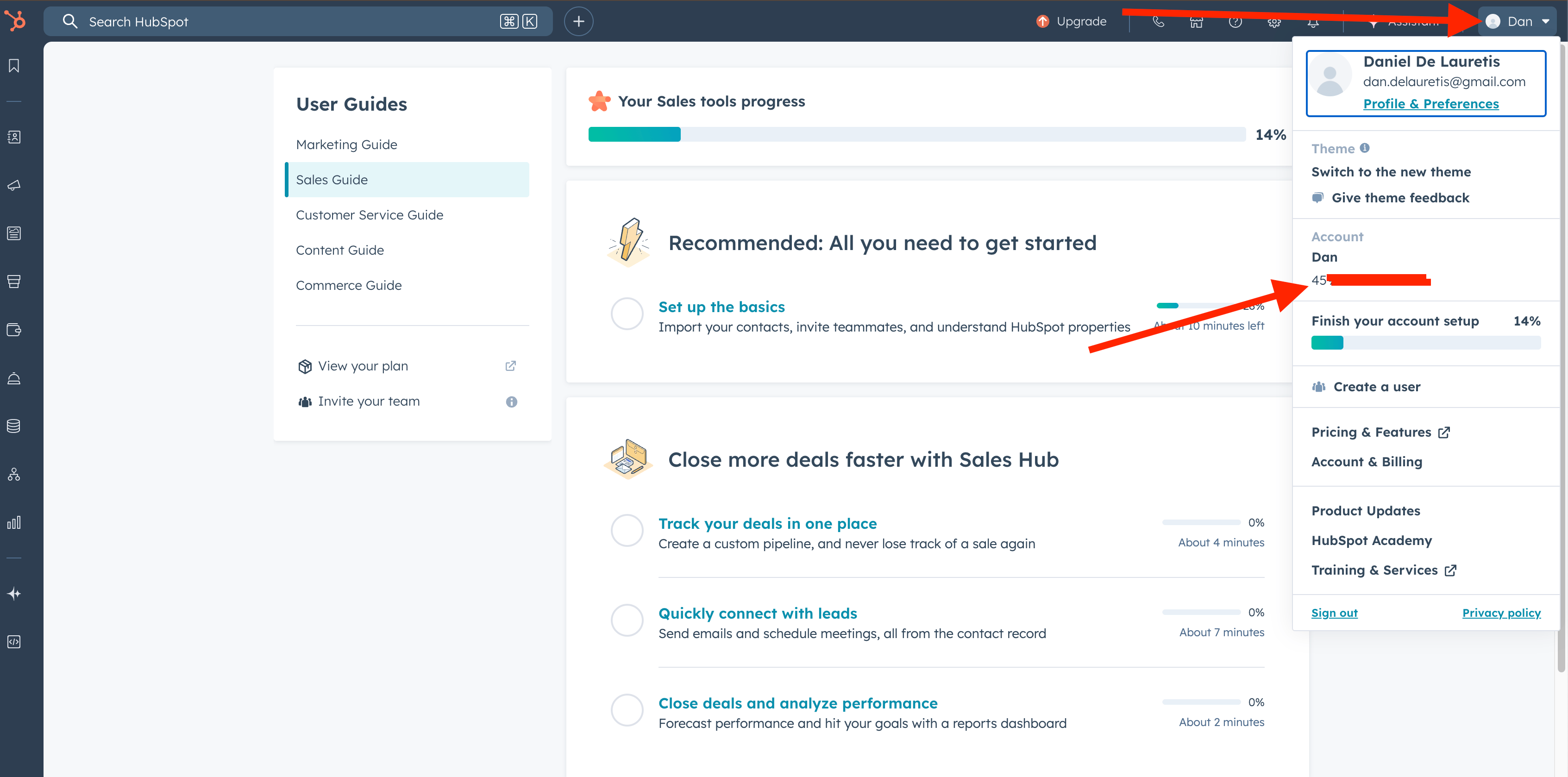Image resolution: width=1568 pixels, height=777 pixels.
Task: Click the plus quick-create button
Action: tap(578, 21)
